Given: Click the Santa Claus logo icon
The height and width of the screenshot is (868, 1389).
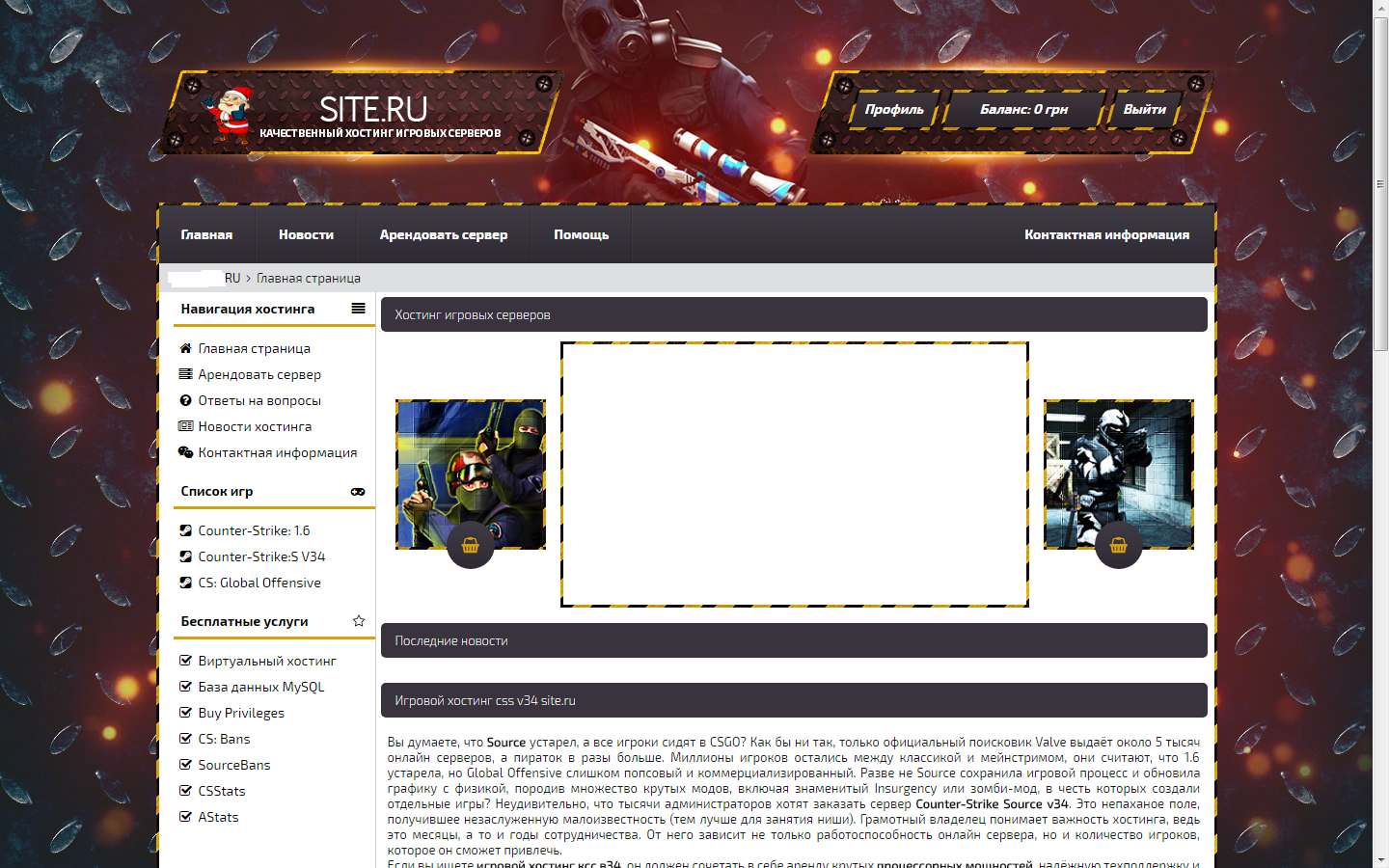Looking at the screenshot, I should coord(230,116).
